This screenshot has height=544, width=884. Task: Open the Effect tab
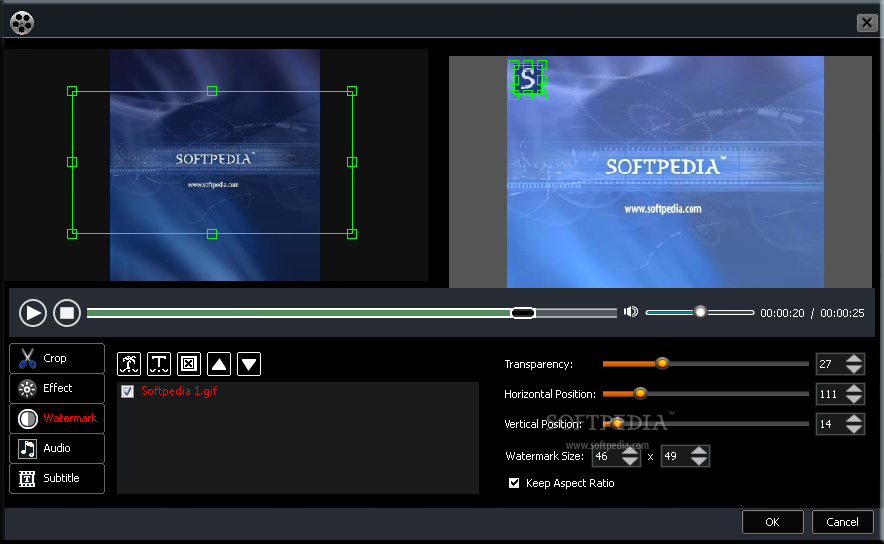click(57, 388)
